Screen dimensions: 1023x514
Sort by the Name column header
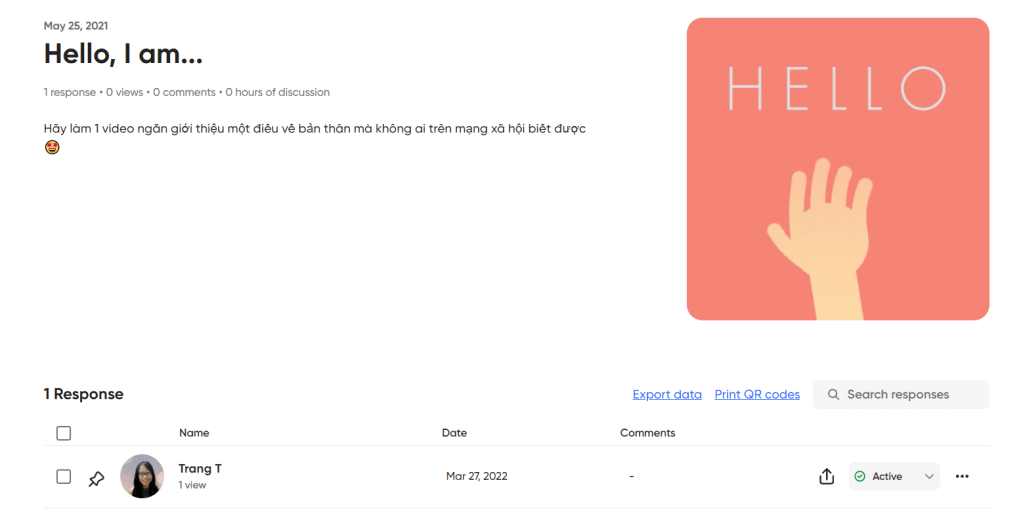[194, 433]
